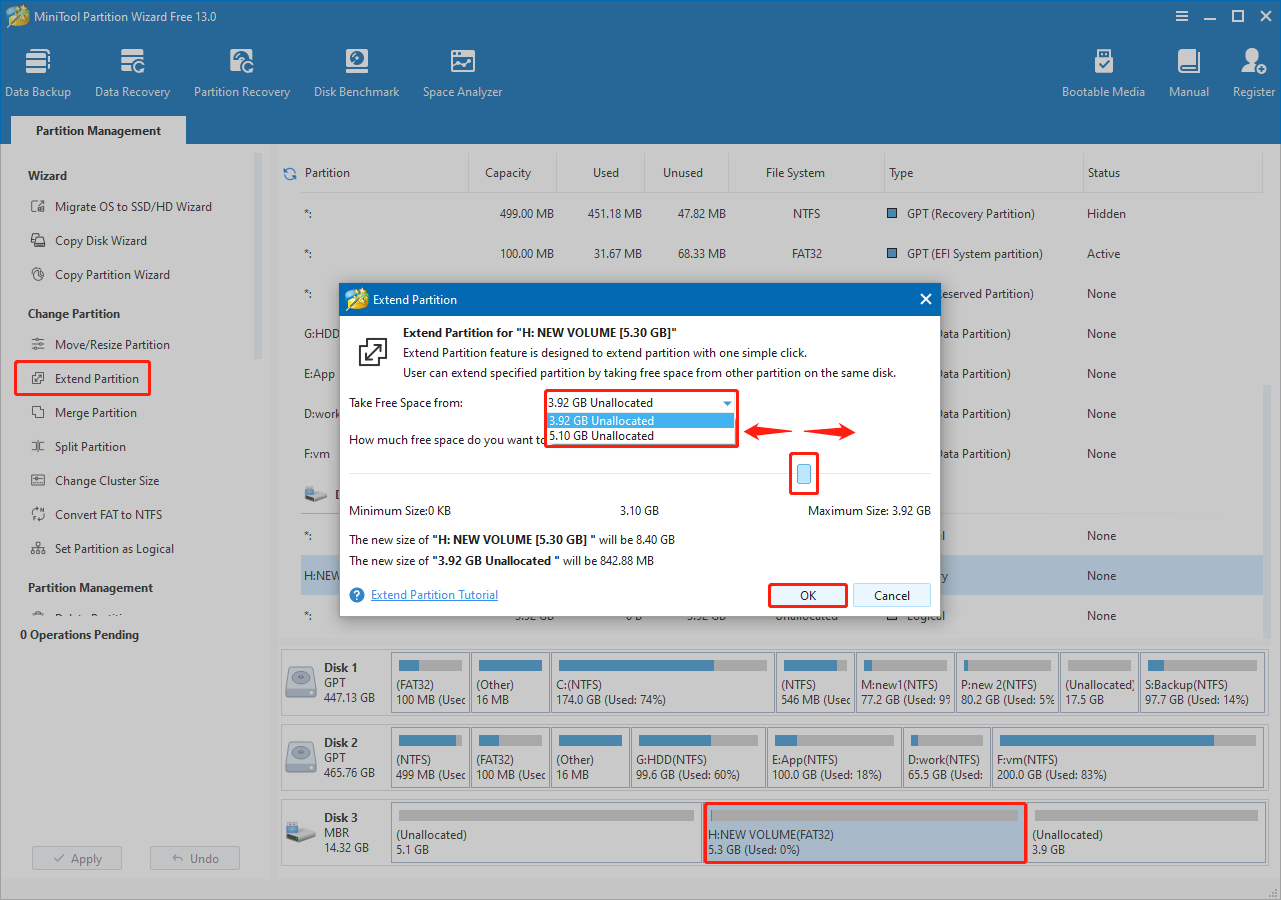Launch the Partition Recovery feature

pyautogui.click(x=241, y=70)
